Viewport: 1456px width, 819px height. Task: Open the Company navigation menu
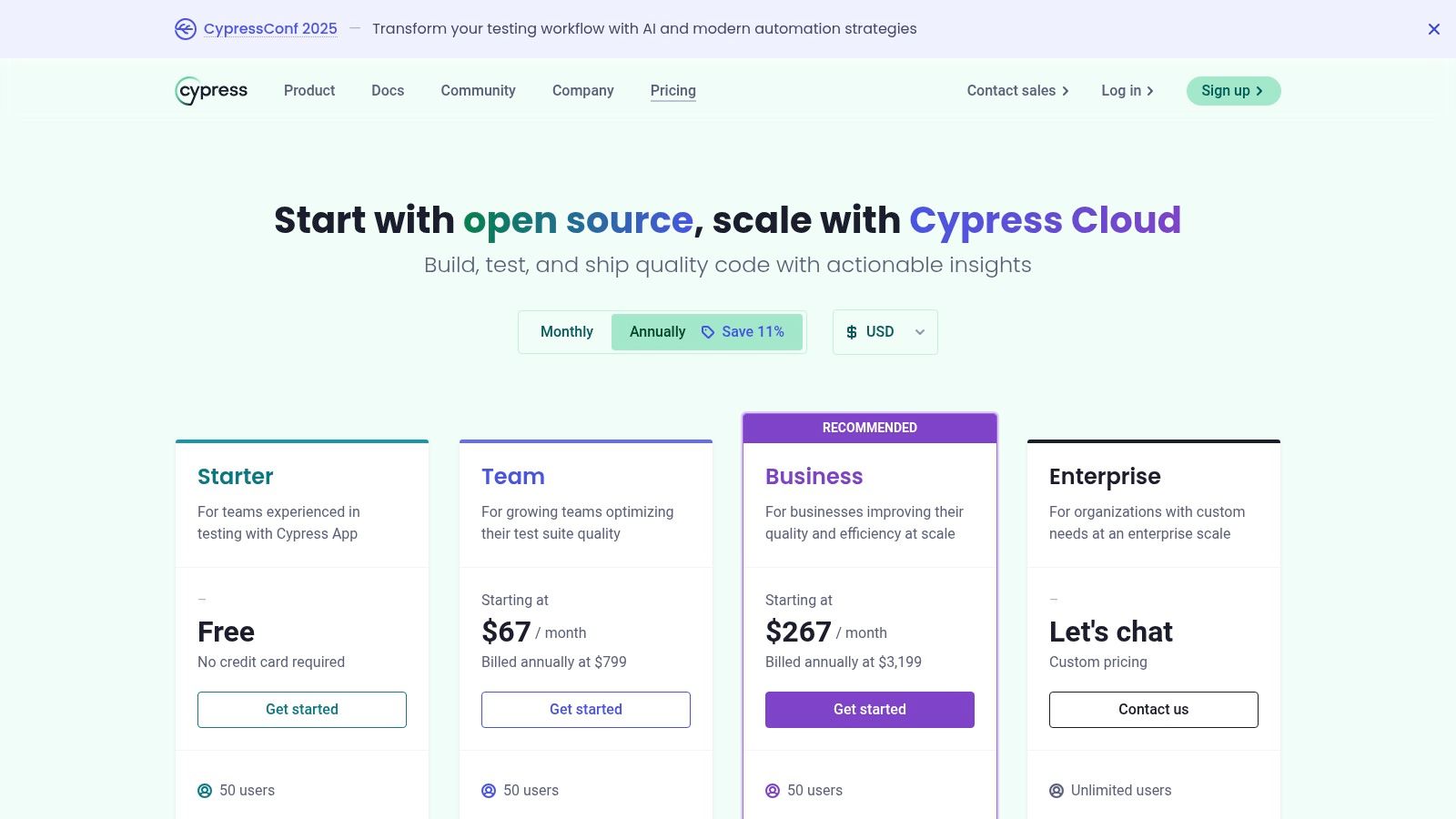tap(582, 91)
